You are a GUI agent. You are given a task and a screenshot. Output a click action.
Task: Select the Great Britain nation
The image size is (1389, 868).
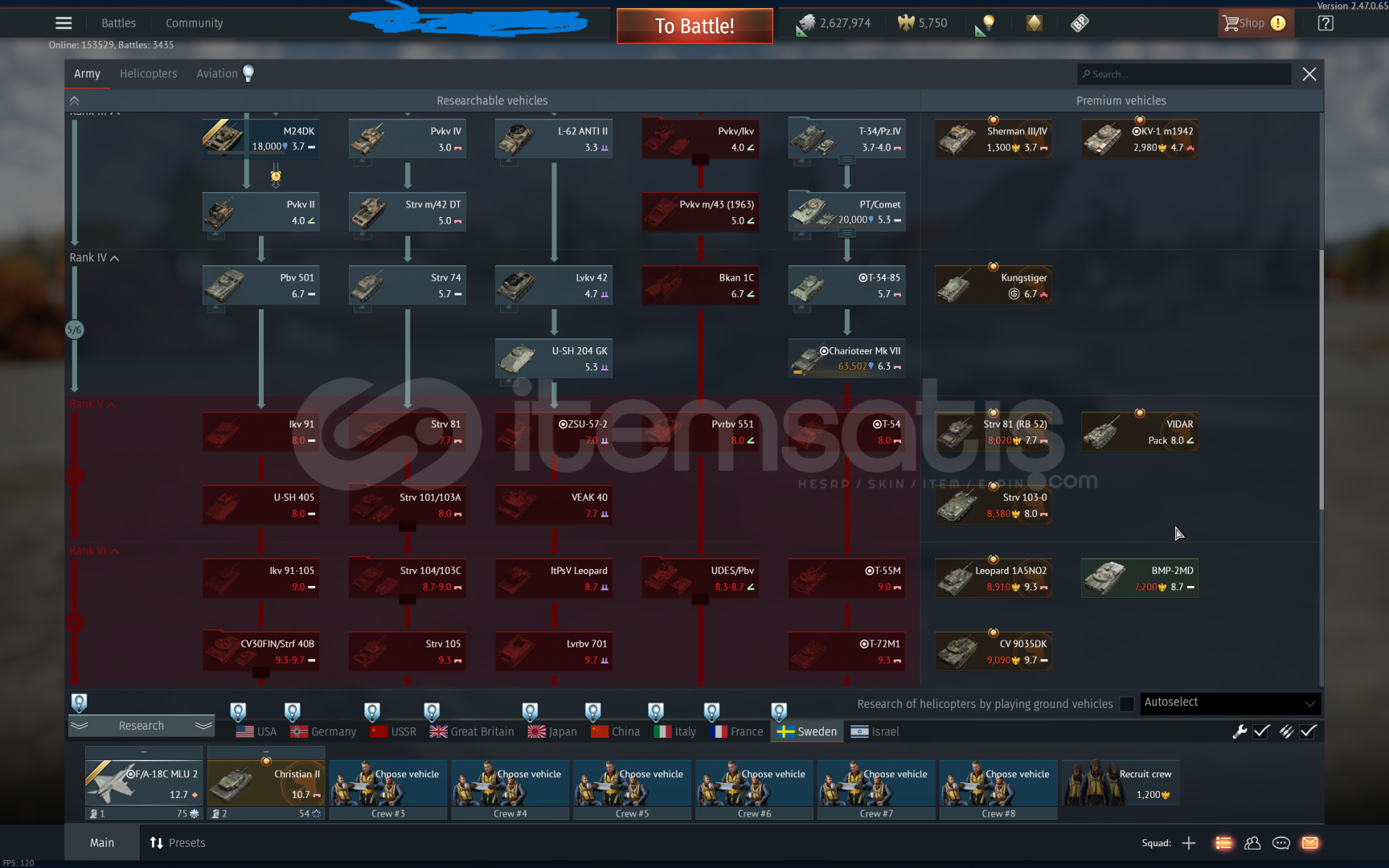472,731
